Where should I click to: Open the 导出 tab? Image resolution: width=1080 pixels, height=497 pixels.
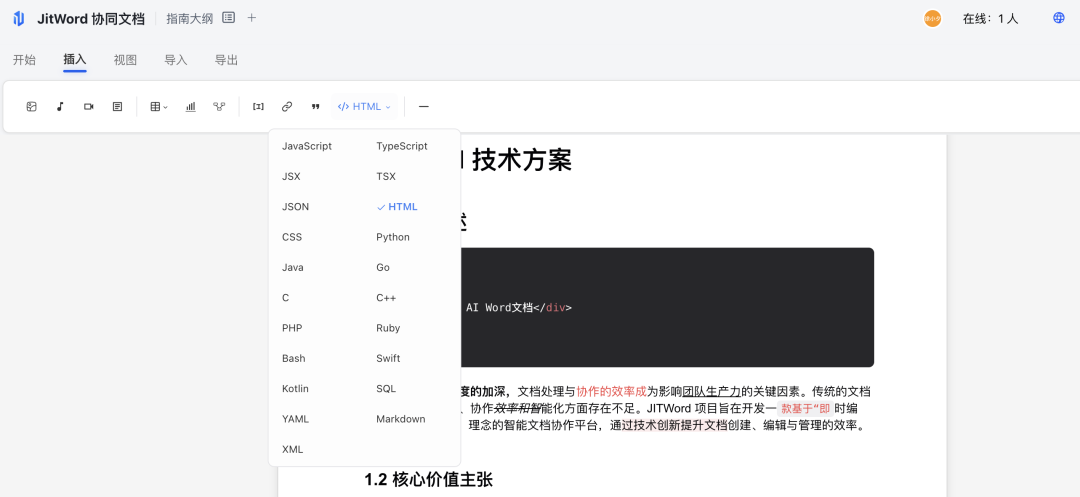pos(227,60)
